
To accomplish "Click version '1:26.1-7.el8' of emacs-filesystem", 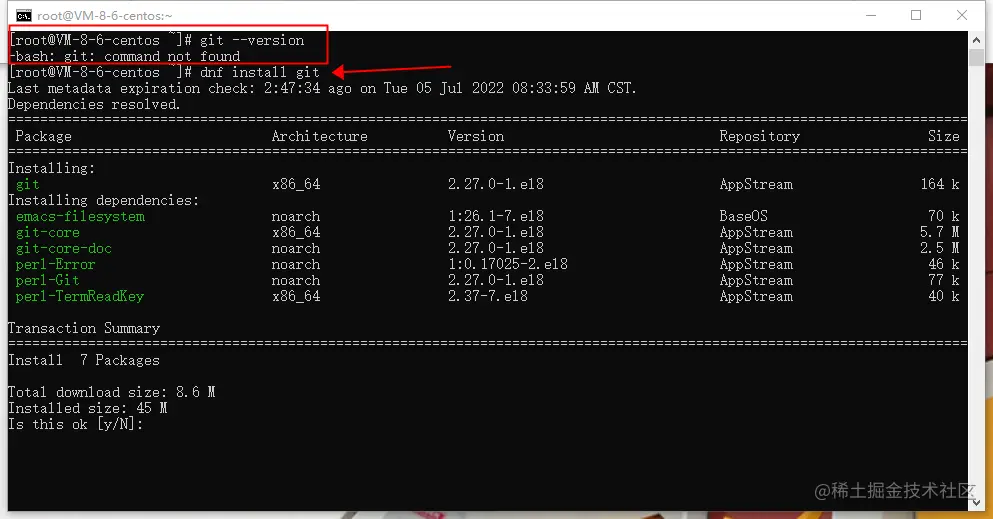I will click(x=496, y=216).
